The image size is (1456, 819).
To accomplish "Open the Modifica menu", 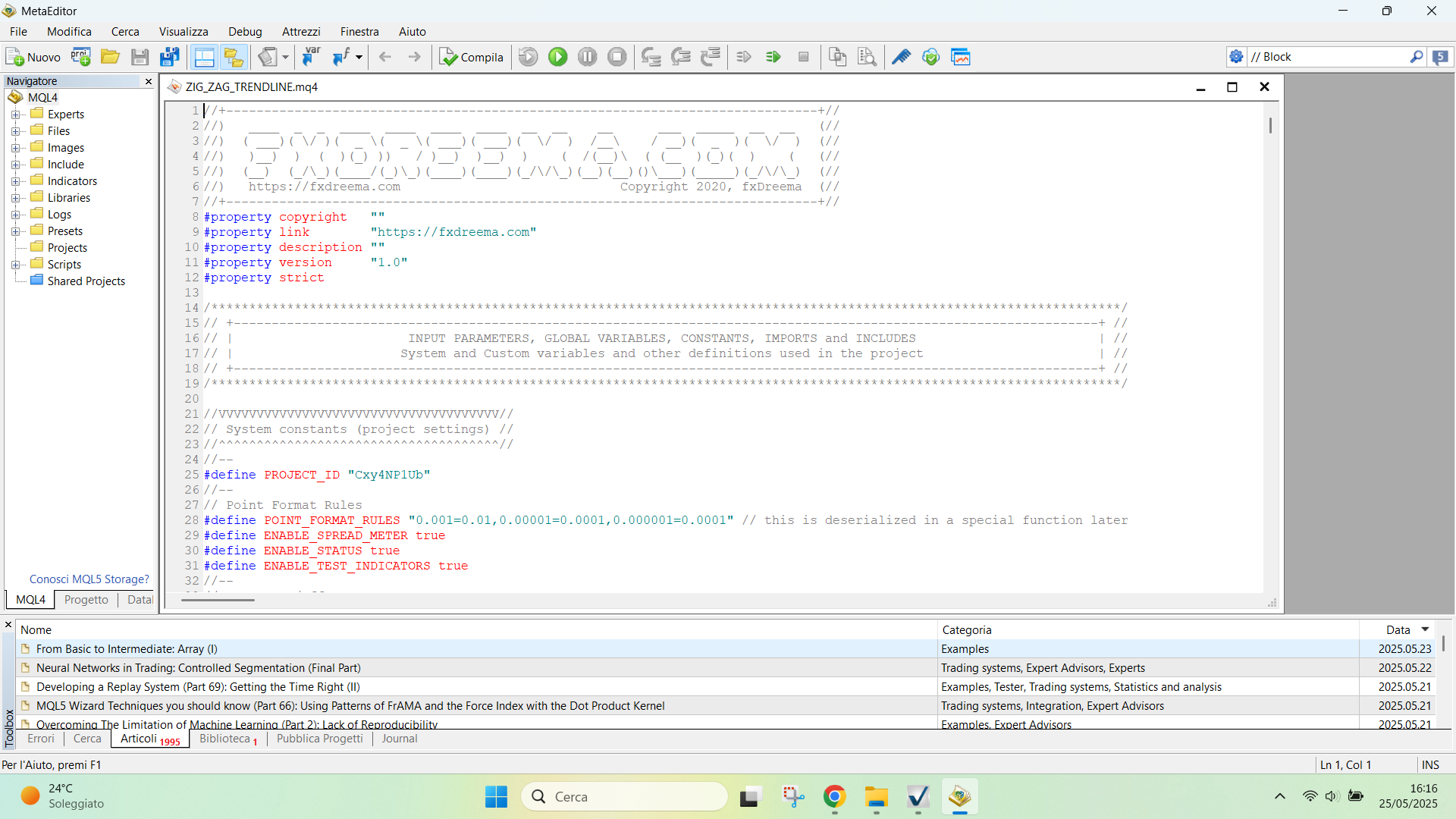I will [x=69, y=31].
